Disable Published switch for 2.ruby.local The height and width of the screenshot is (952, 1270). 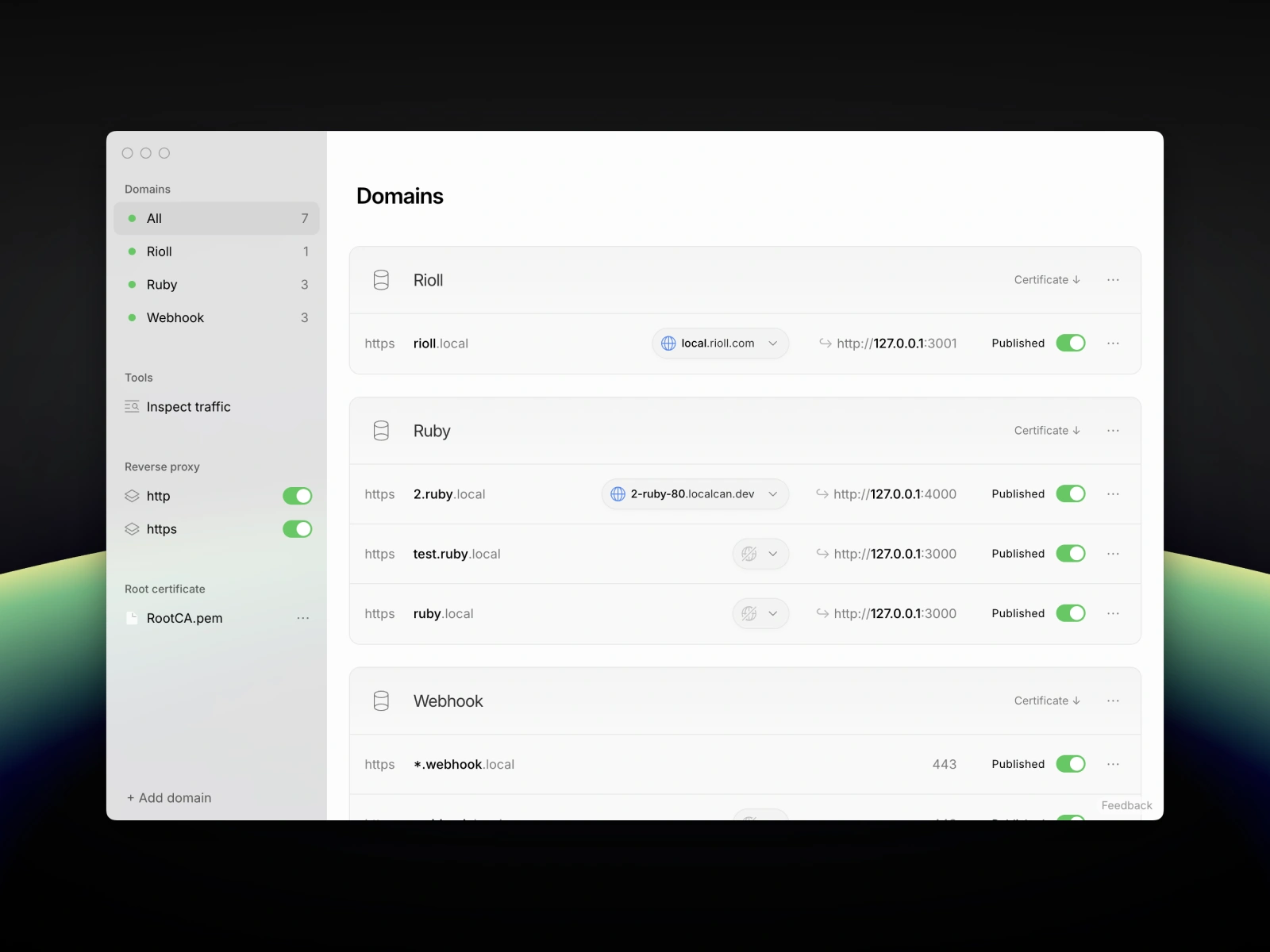click(1071, 494)
